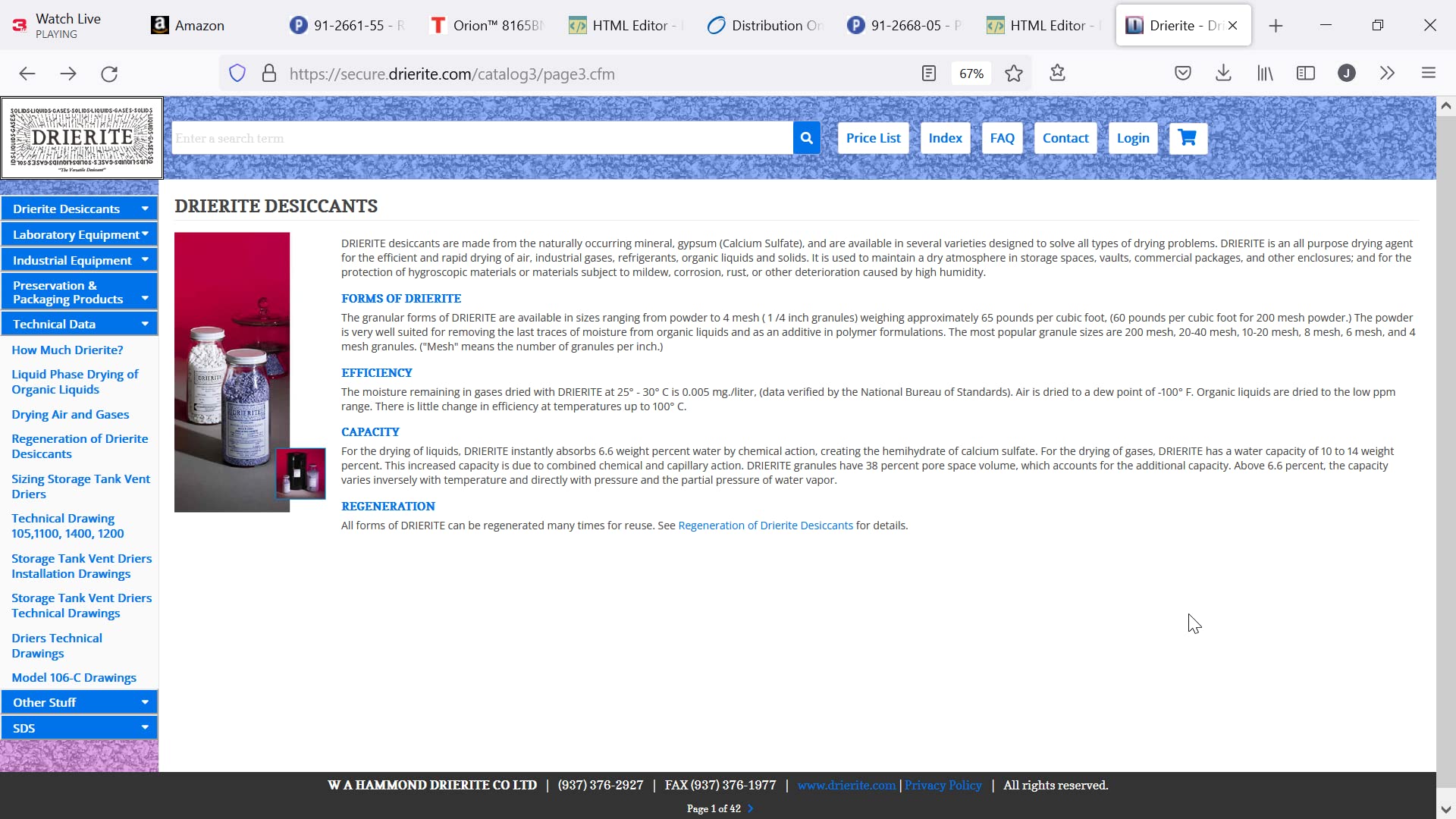Open Model 106-C Drawings link
Screen dimensions: 1456x819
(x=74, y=677)
